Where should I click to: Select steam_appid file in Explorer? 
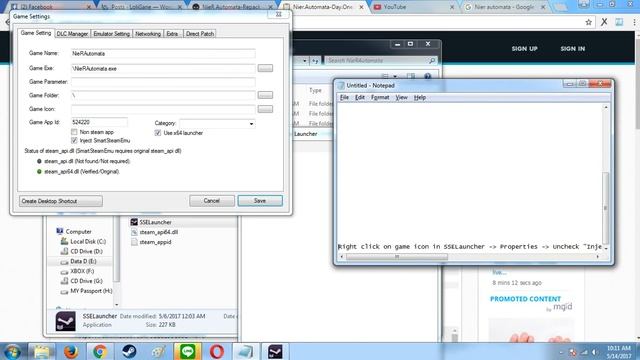pyautogui.click(x=151, y=242)
